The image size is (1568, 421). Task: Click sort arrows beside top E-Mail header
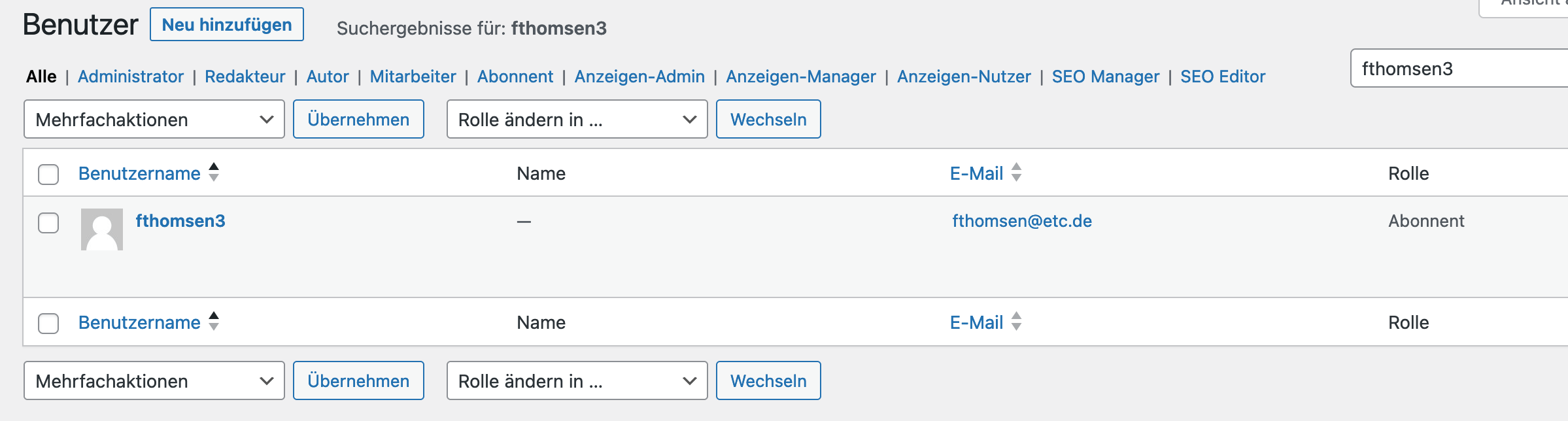pos(1016,173)
